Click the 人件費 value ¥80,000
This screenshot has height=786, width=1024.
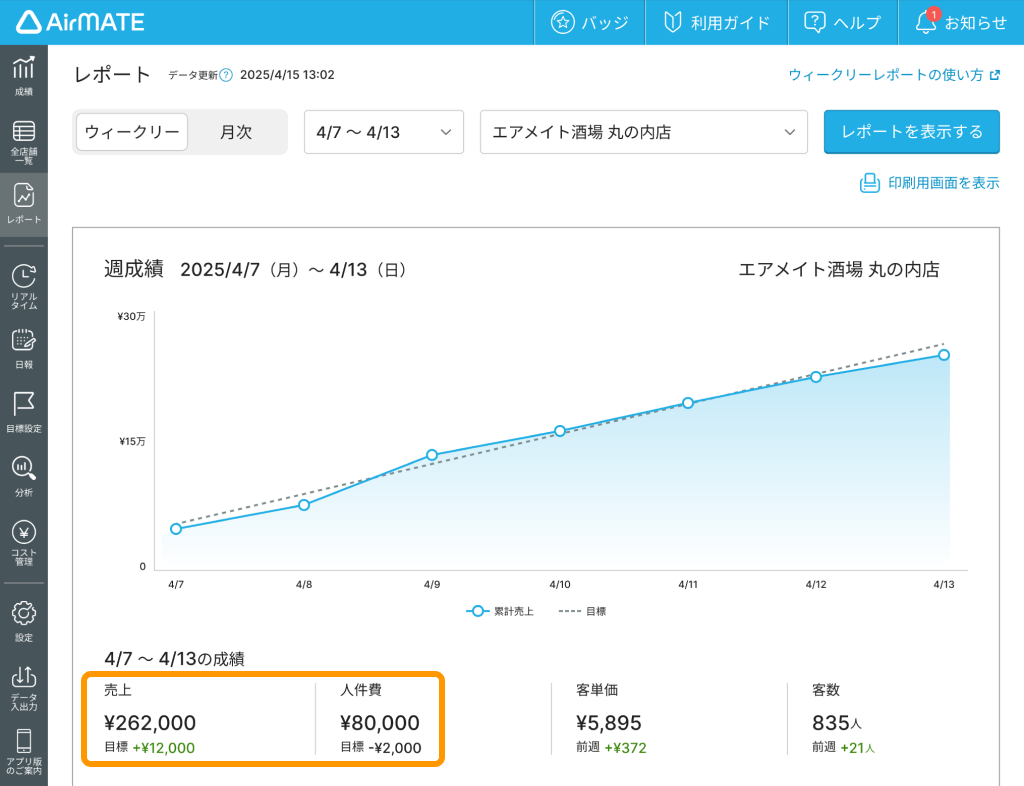[x=379, y=723]
